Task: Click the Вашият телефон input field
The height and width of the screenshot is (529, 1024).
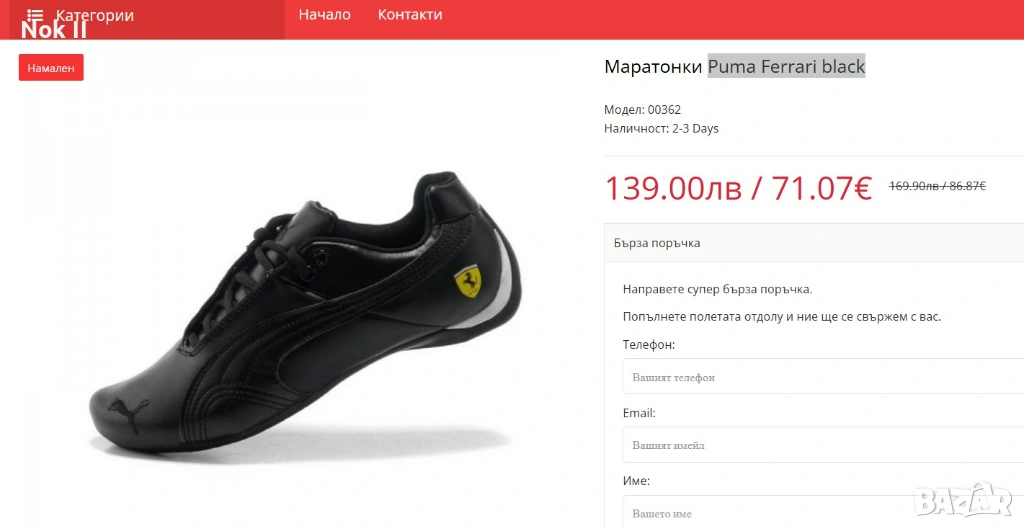Action: pyautogui.click(x=823, y=376)
